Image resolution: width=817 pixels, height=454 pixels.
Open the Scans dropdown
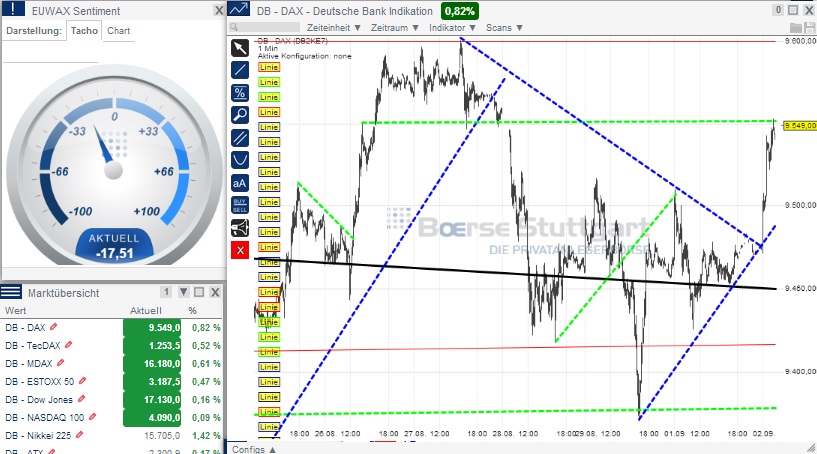point(504,28)
